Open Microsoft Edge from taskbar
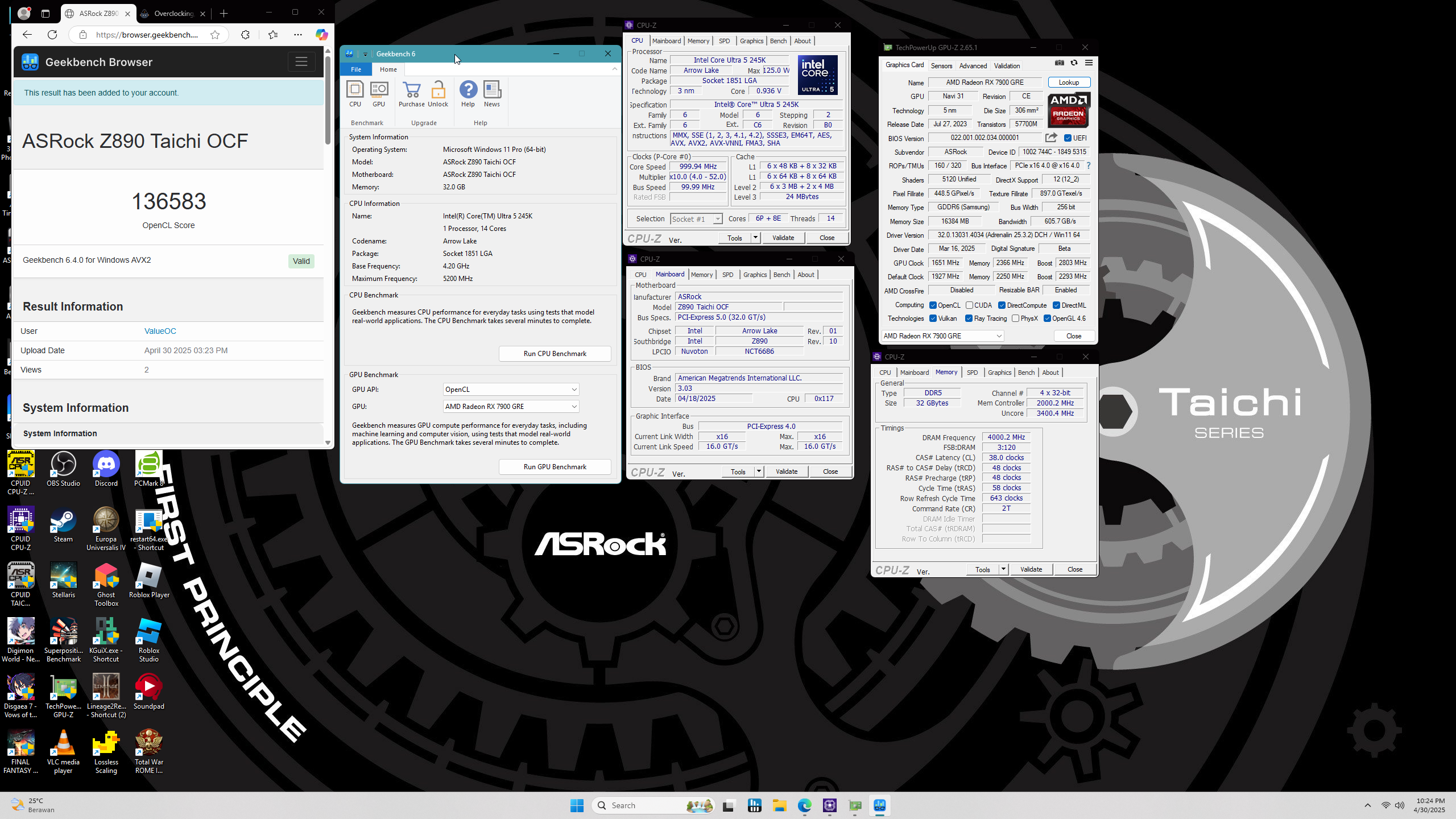Viewport: 1456px width, 819px height. click(x=805, y=805)
